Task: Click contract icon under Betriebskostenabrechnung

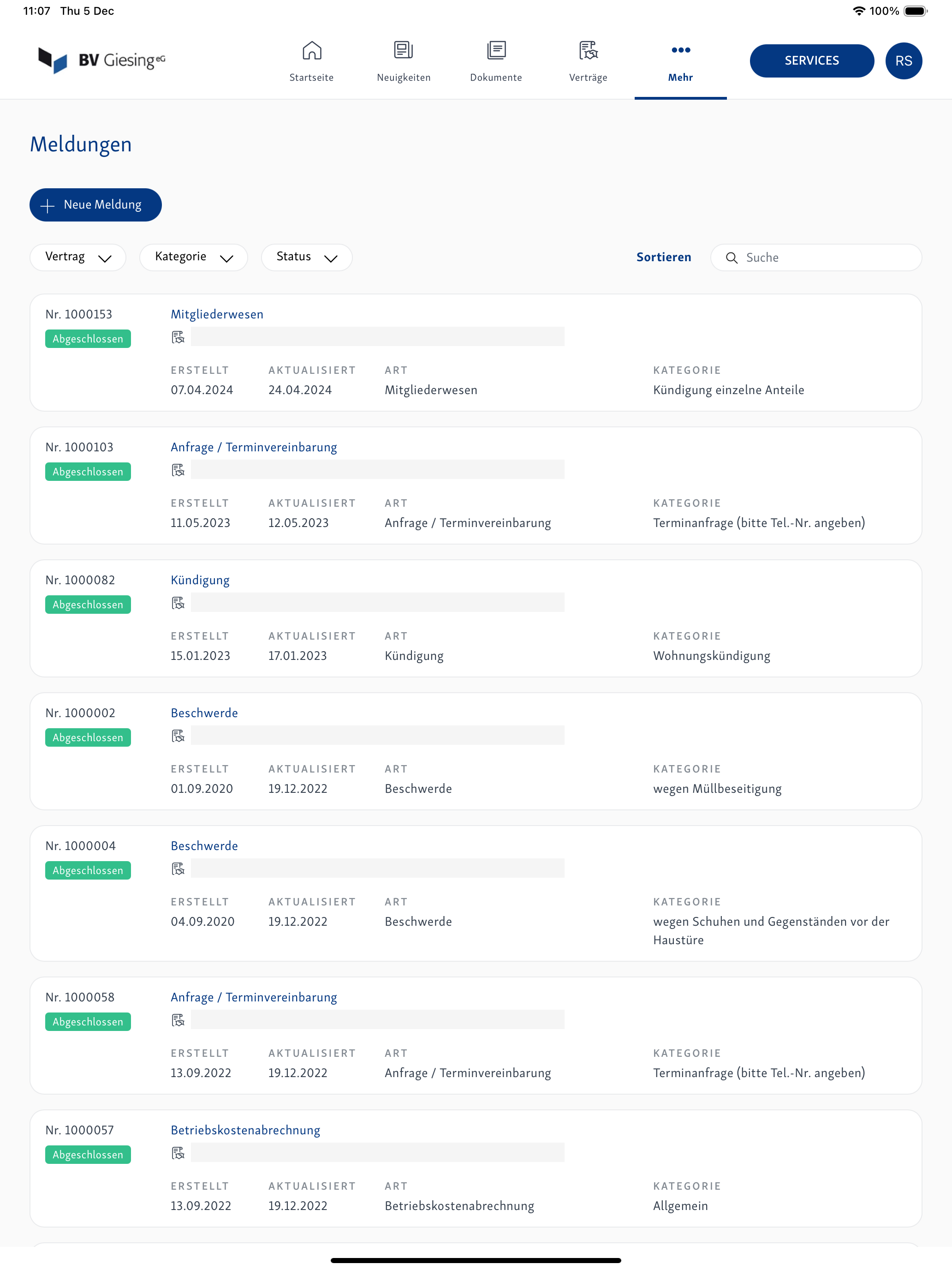Action: point(178,1153)
